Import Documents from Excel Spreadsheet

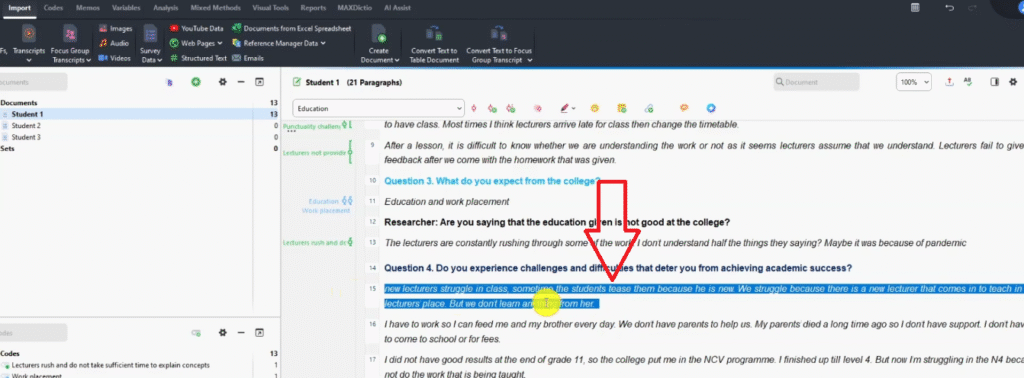click(291, 29)
